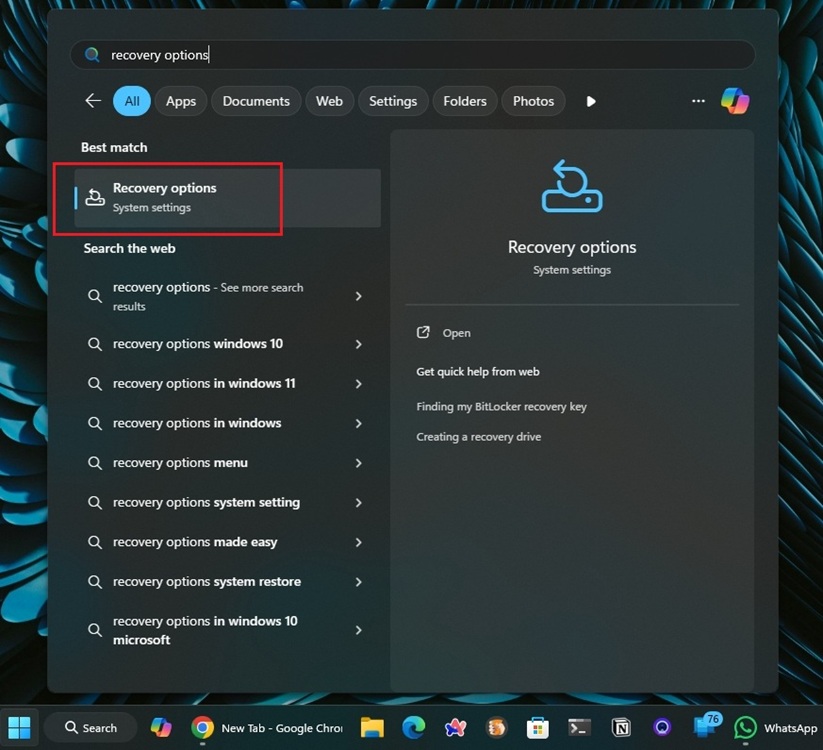Screen dimensions: 823x750
Task: Open Finding my BitLocker recovery key
Action: coord(501,406)
